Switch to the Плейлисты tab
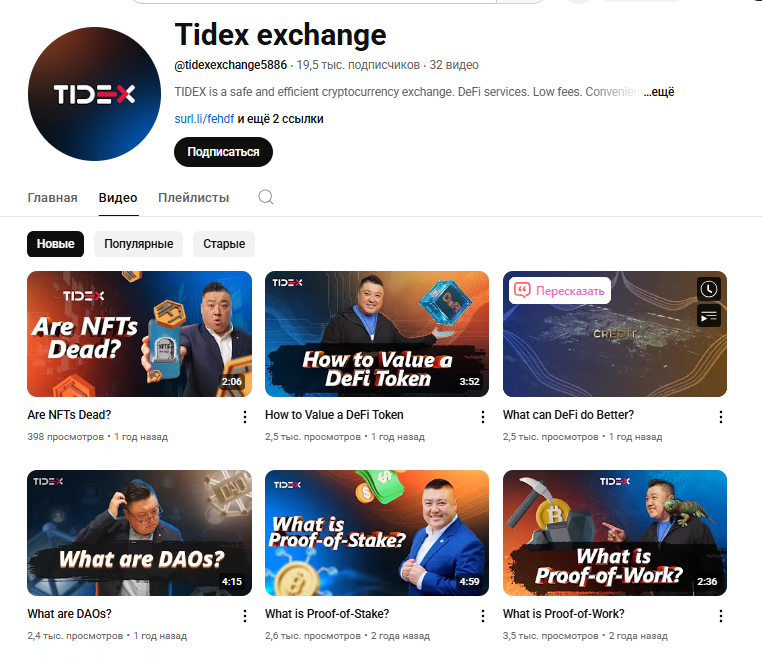762x657 pixels. (x=193, y=198)
